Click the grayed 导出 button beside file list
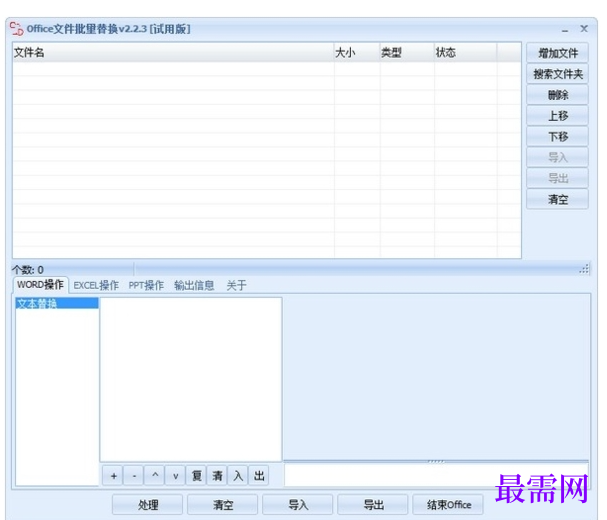Image resolution: width=607 pixels, height=520 pixels. point(557,178)
